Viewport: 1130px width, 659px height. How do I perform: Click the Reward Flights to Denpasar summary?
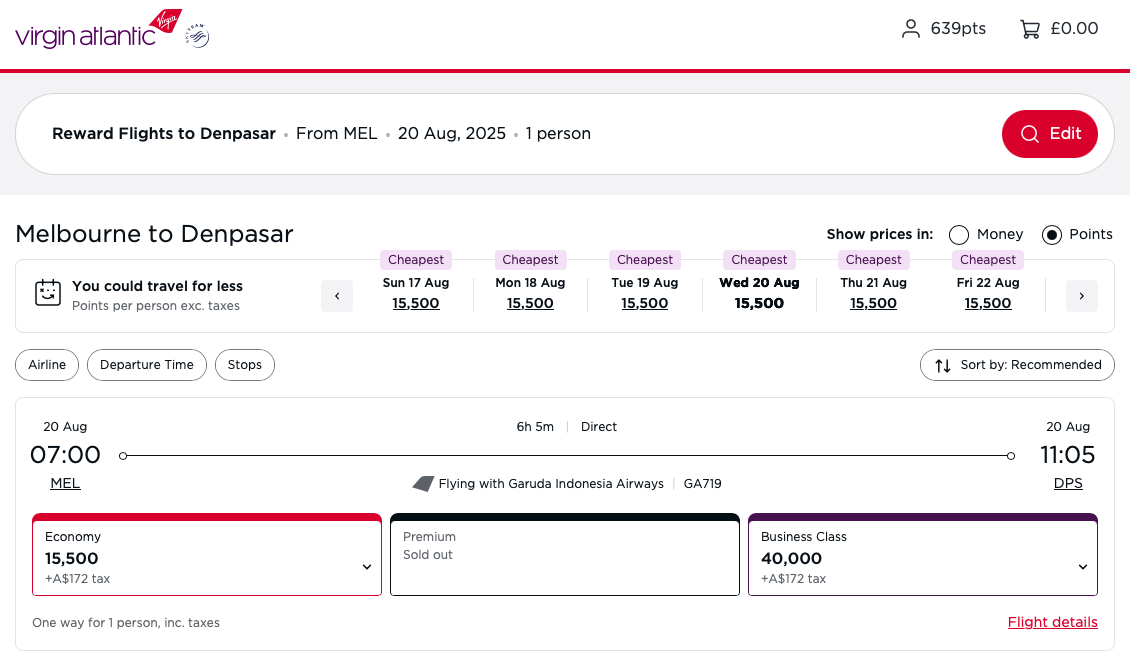pos(164,134)
